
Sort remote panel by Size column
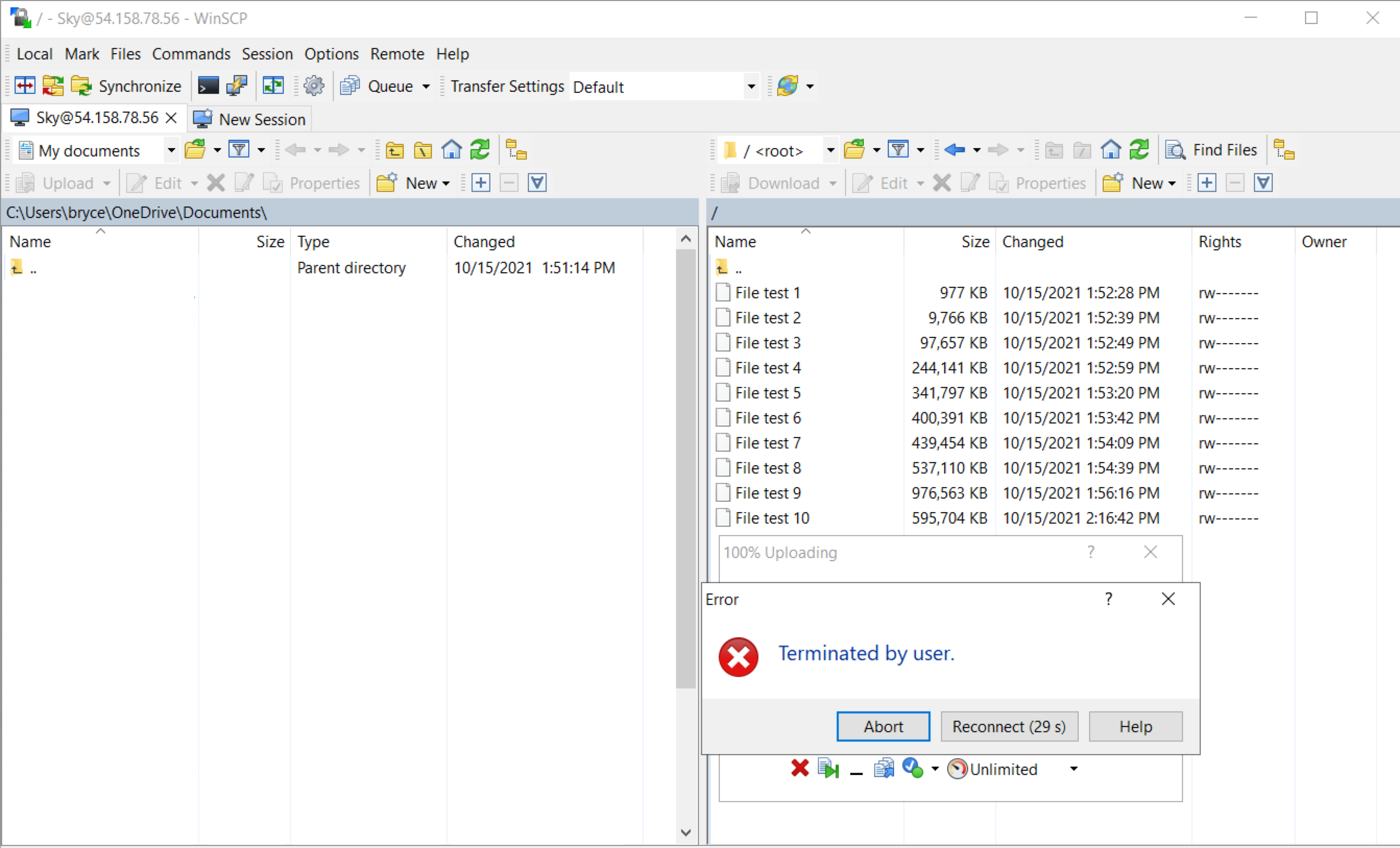[949, 242]
